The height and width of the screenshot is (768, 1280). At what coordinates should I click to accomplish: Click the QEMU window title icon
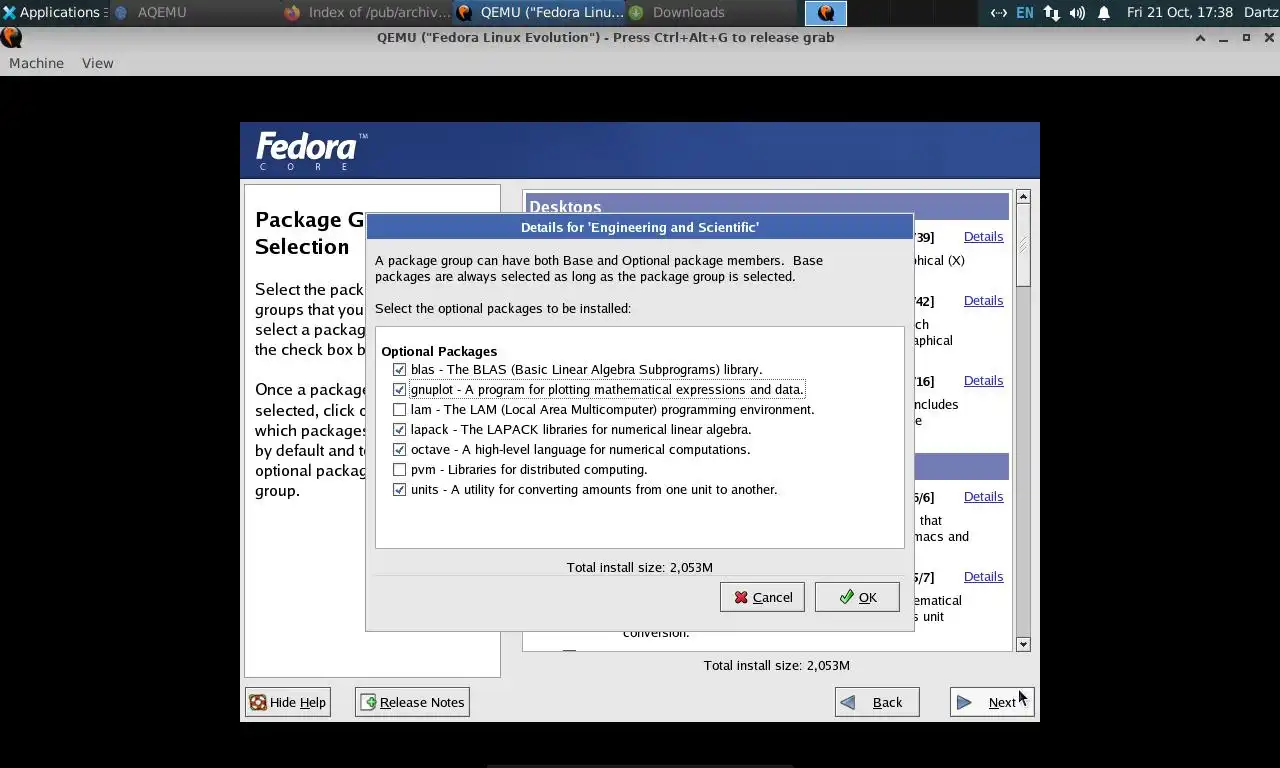click(11, 38)
